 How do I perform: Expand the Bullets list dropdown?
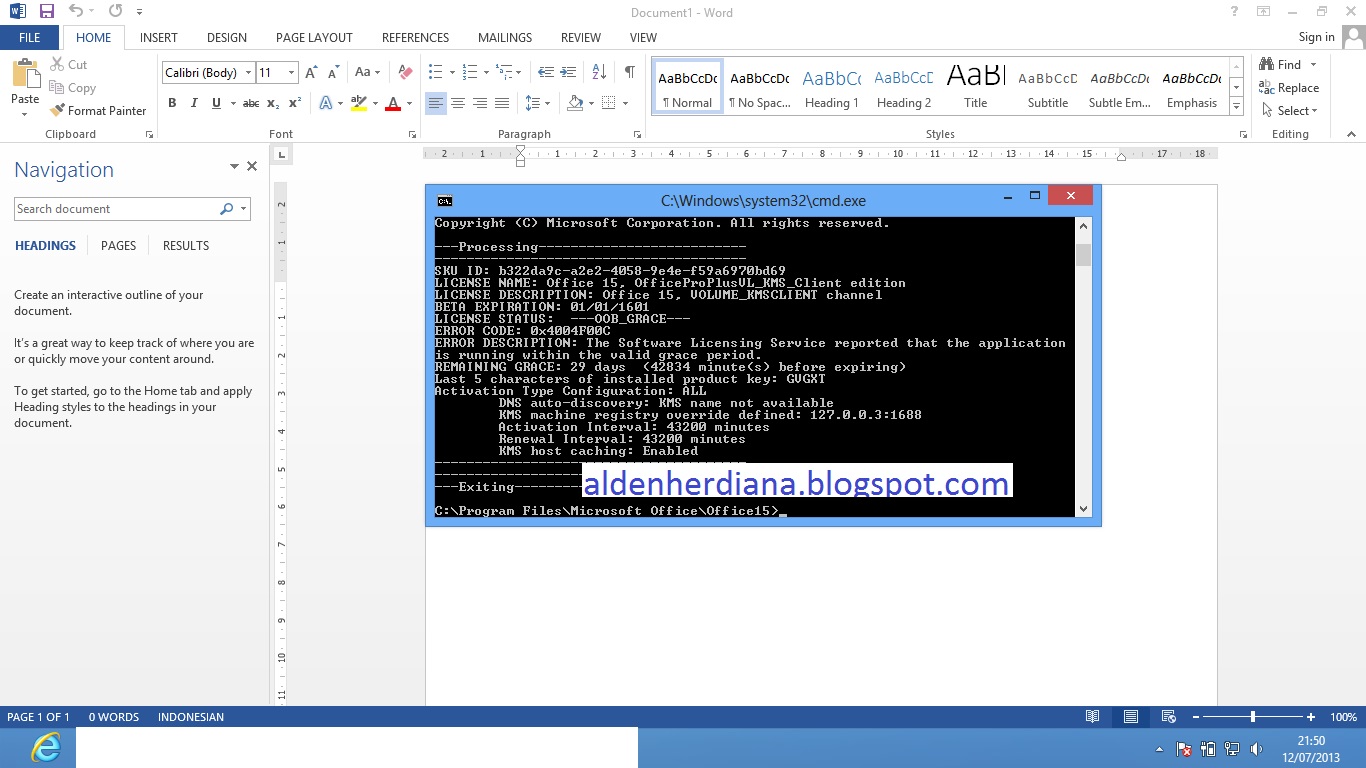pos(452,72)
